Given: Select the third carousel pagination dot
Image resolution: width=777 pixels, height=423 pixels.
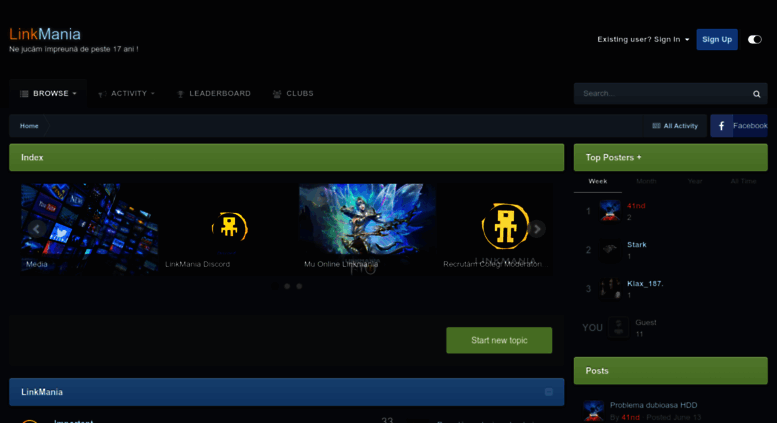Looking at the screenshot, I should tap(299, 286).
